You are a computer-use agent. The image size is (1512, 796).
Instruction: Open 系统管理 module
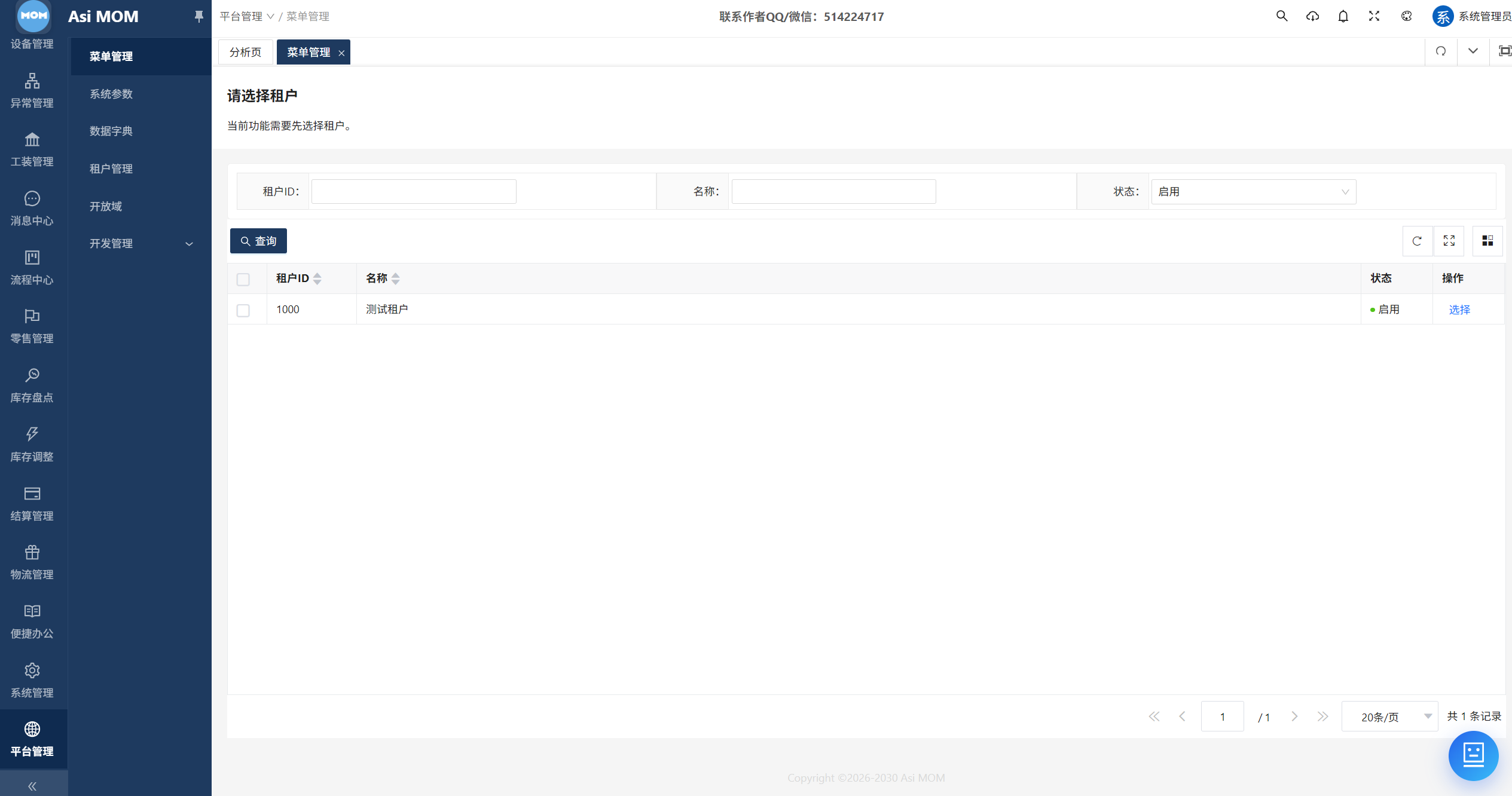coord(32,681)
